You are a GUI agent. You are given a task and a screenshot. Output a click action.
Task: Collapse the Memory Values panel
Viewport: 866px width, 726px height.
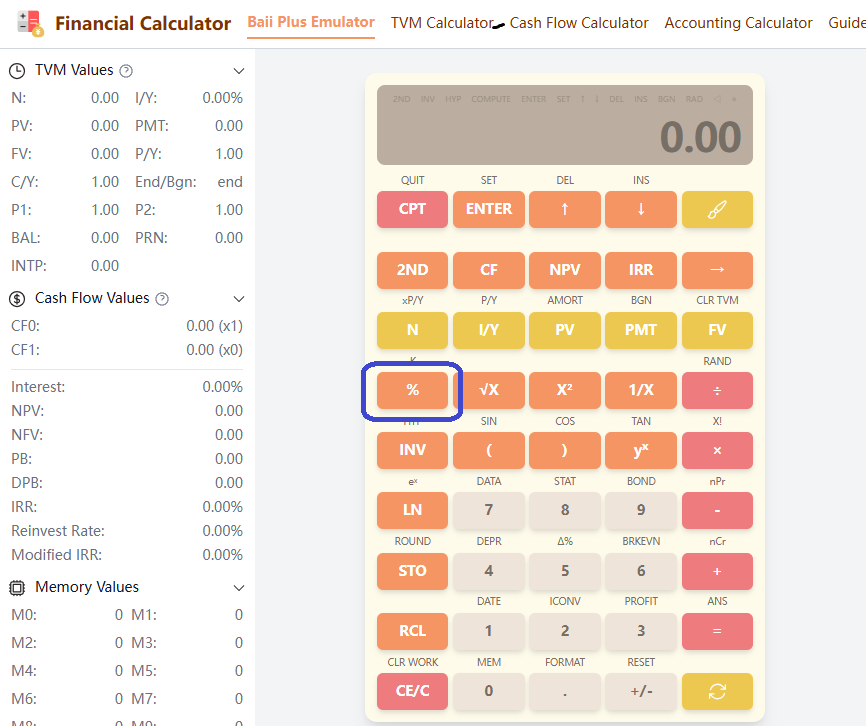click(238, 587)
